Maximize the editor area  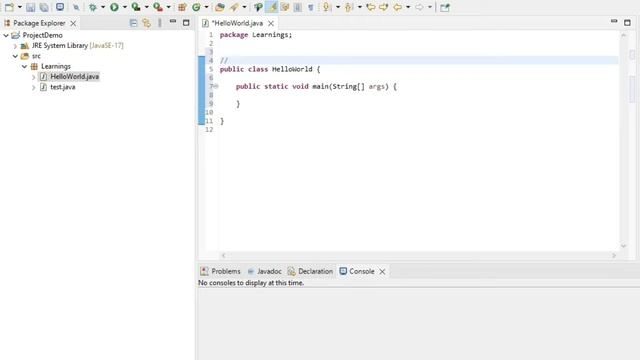627,22
